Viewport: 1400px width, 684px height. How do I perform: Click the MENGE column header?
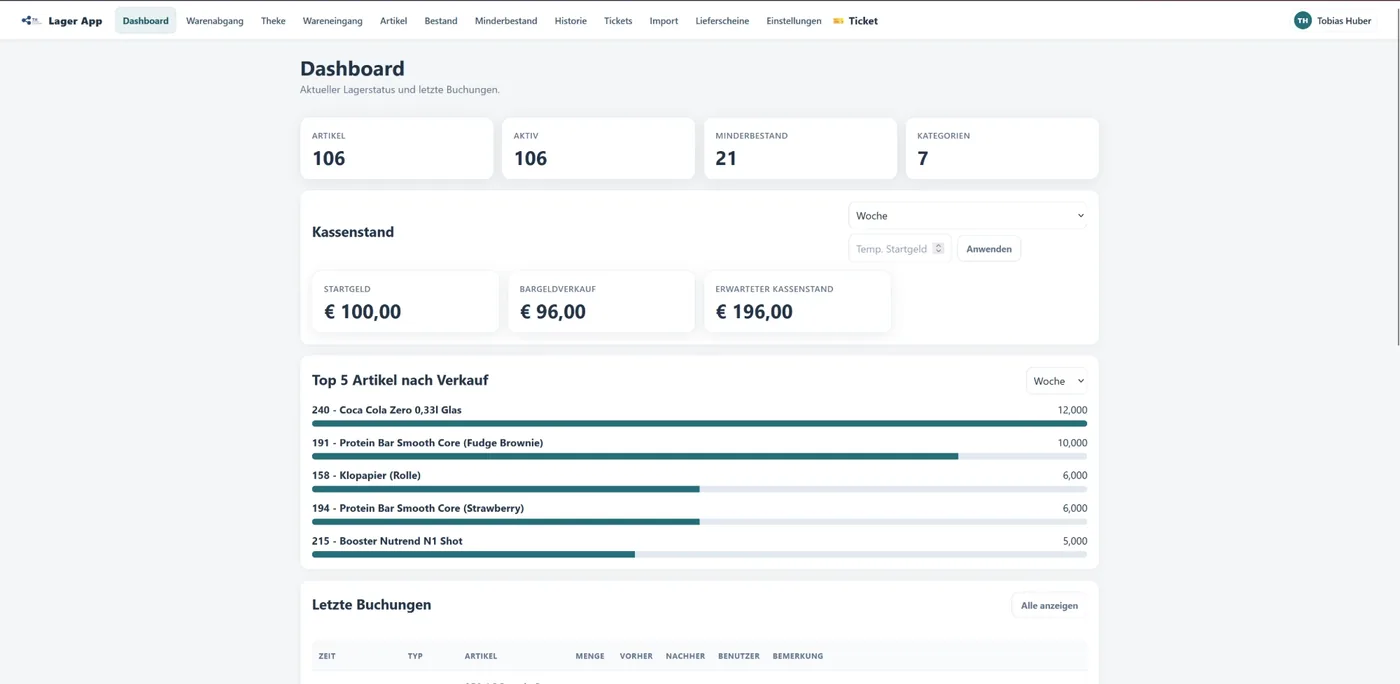(589, 656)
